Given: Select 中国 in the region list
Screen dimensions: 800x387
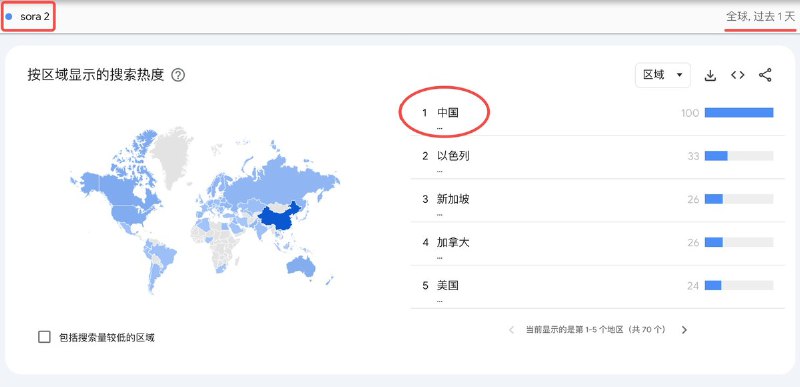Looking at the screenshot, I should pos(447,113).
